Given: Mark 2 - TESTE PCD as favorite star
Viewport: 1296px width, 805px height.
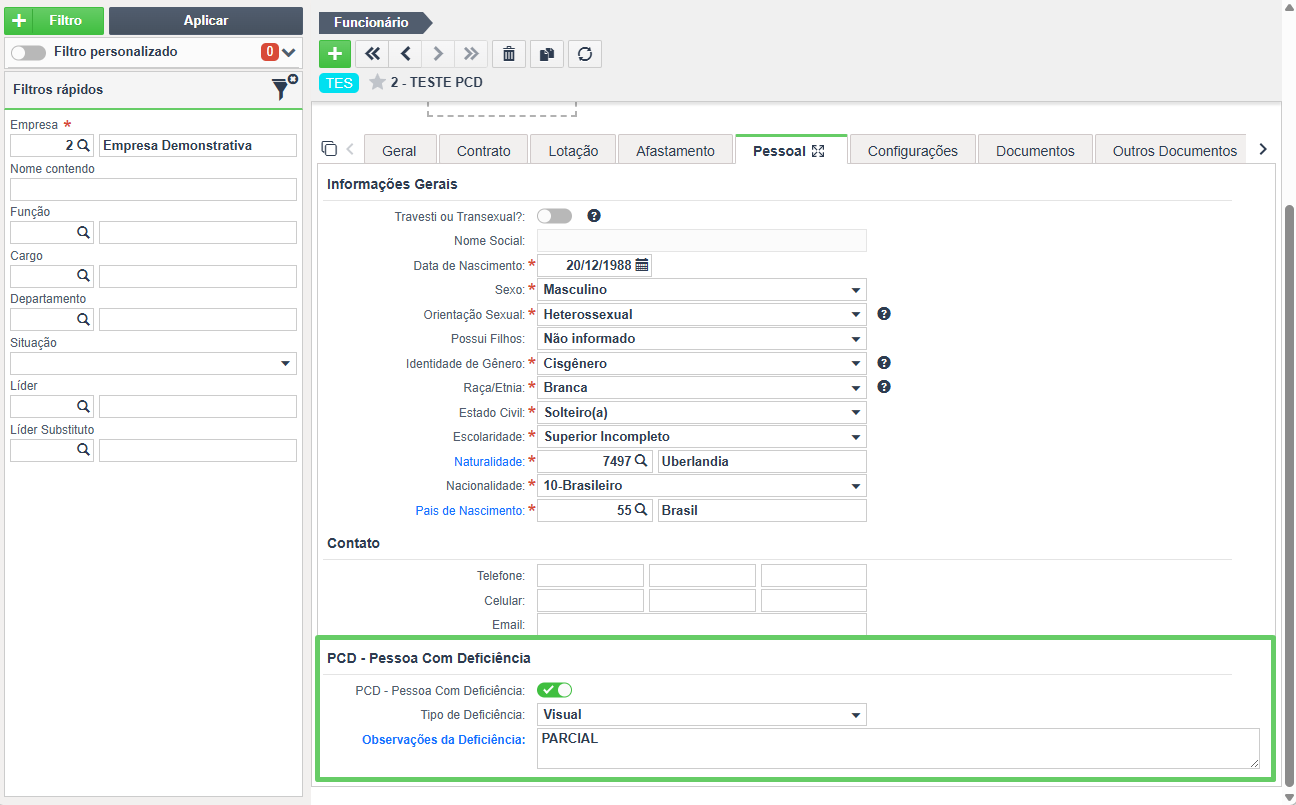Looking at the screenshot, I should coord(377,82).
